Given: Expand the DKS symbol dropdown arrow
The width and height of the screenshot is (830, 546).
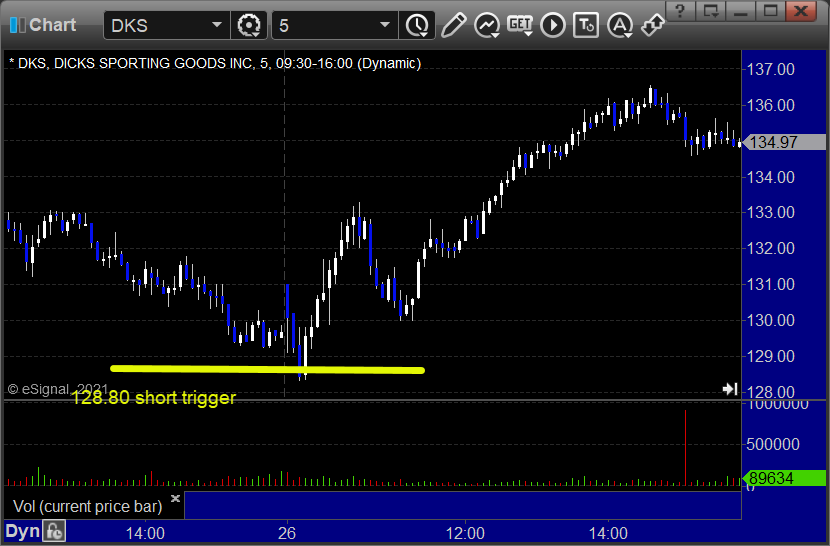Looking at the screenshot, I should pos(216,25).
